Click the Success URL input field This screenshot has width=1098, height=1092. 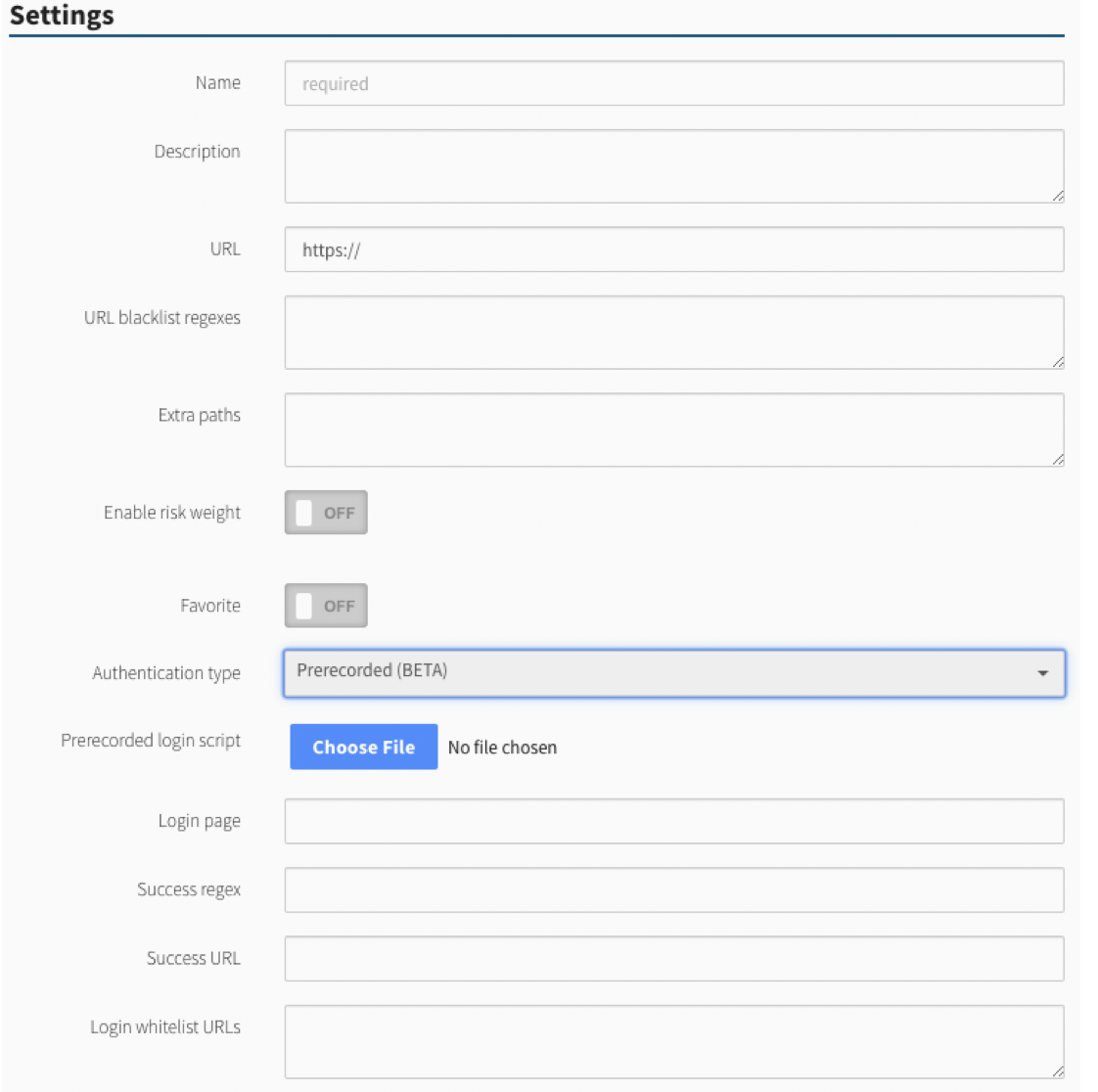tap(673, 958)
